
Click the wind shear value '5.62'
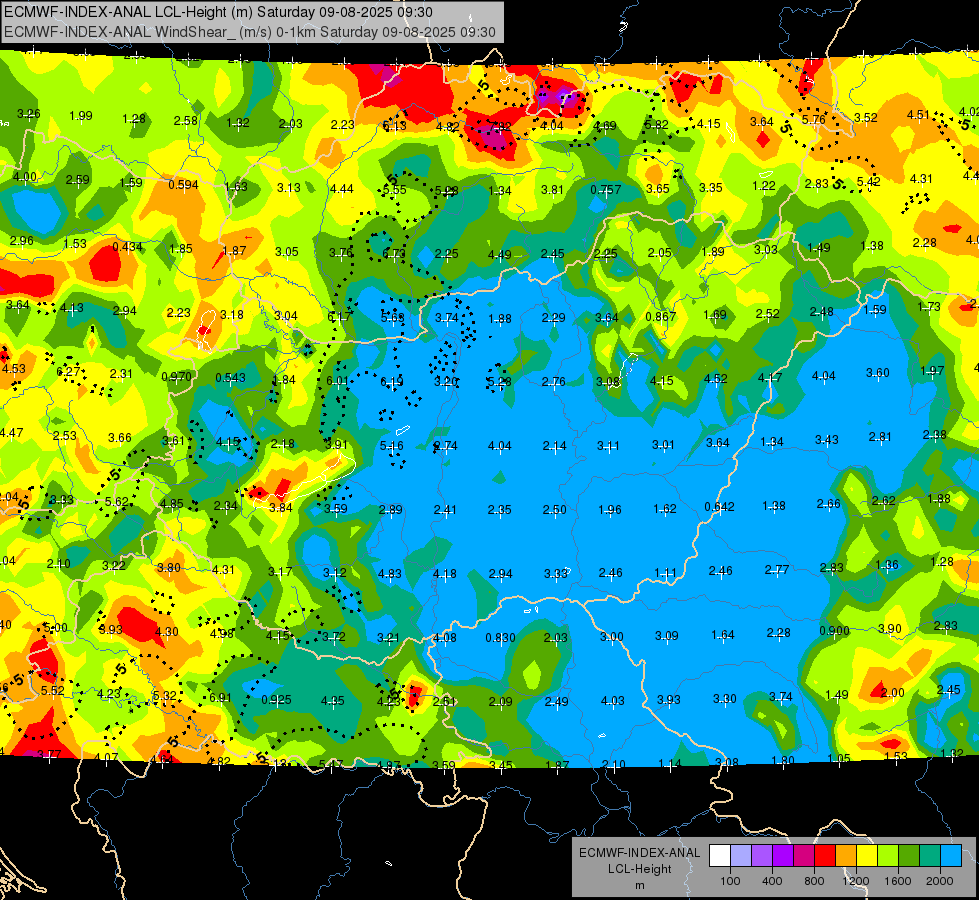(117, 502)
